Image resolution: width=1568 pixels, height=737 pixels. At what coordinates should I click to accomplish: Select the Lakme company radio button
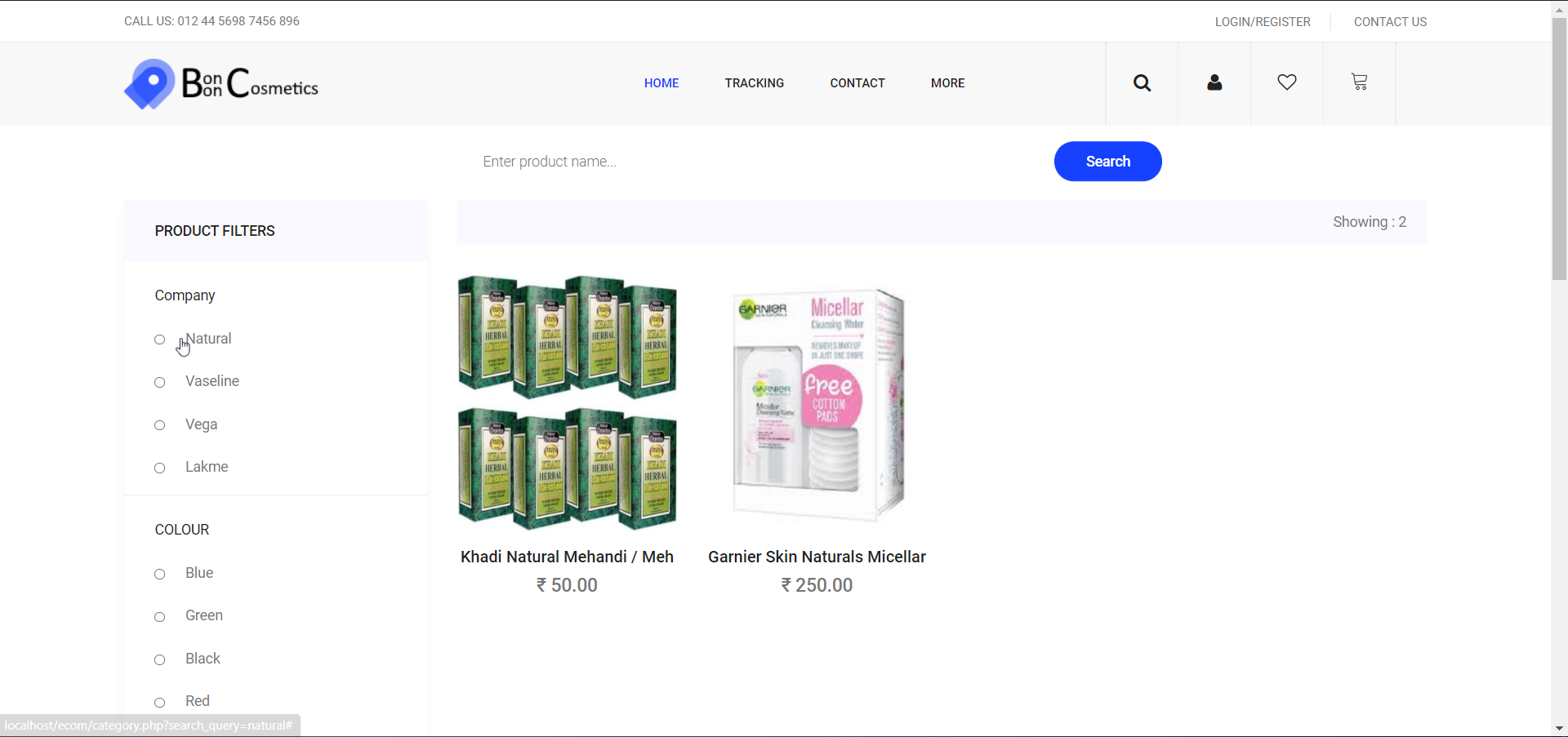tap(160, 468)
